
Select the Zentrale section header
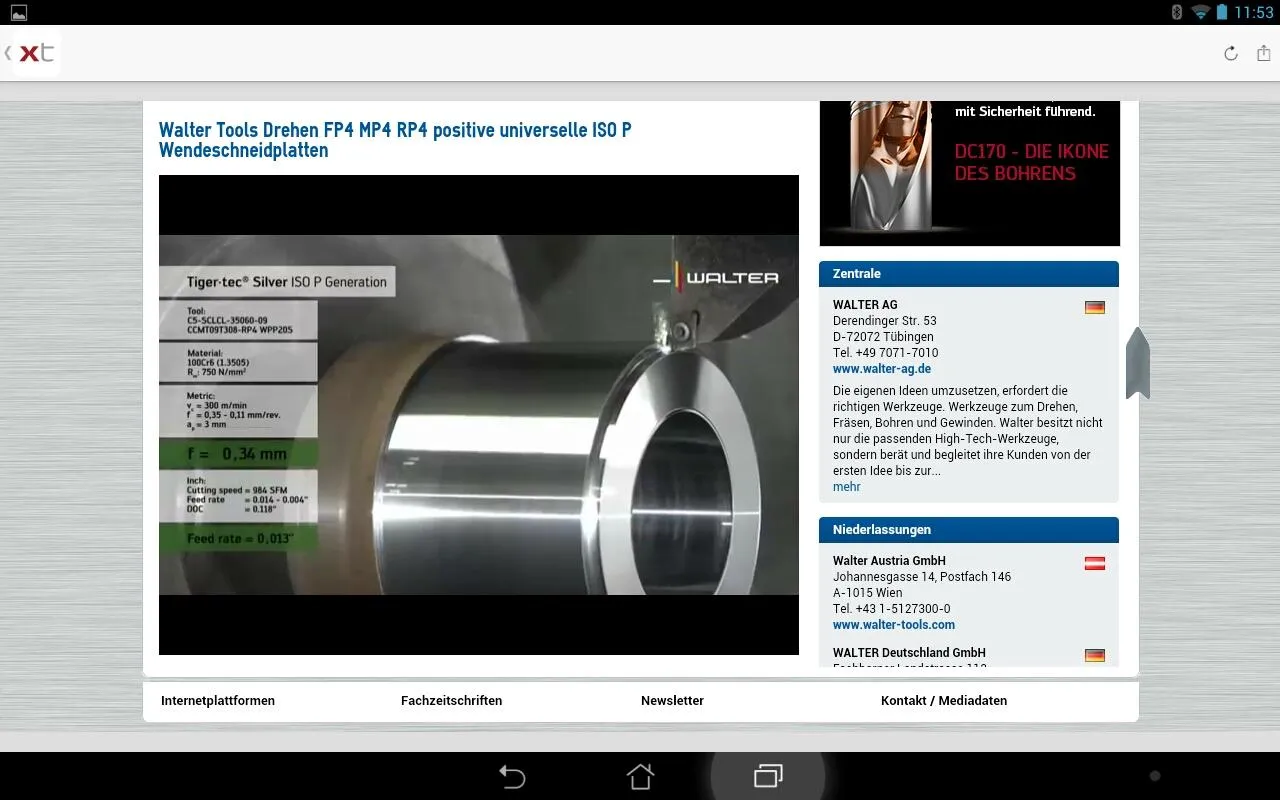pos(969,273)
